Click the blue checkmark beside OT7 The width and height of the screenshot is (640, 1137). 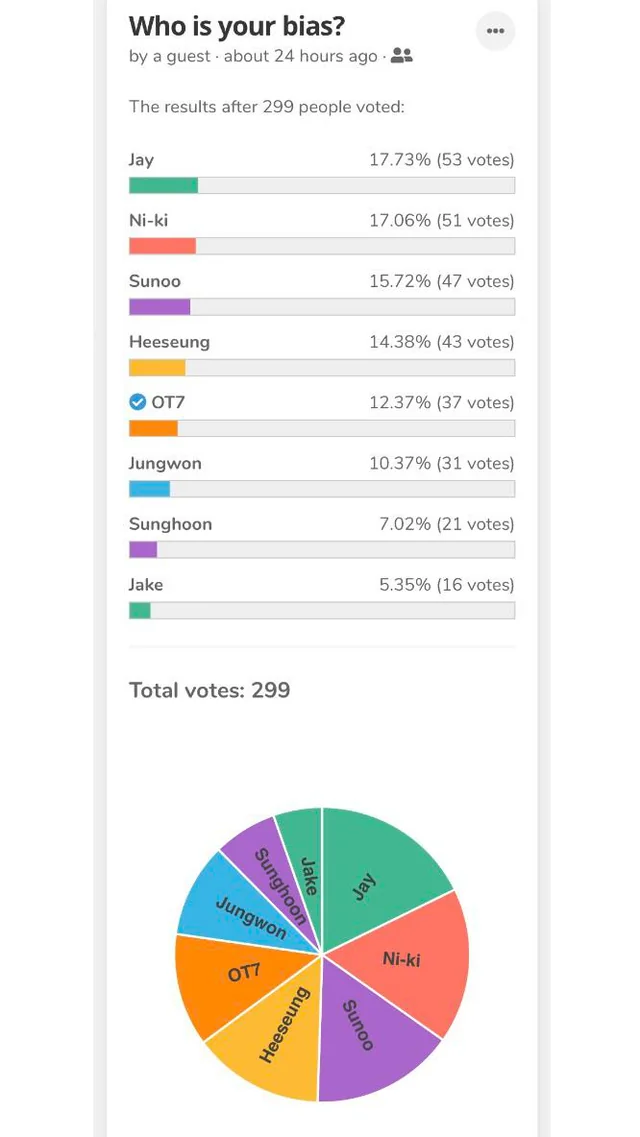coord(137,402)
